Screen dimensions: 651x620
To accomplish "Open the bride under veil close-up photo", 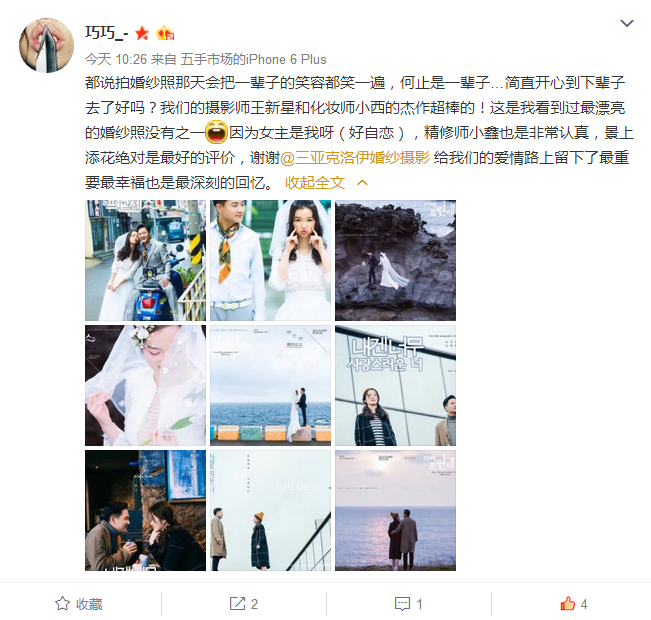I will [x=145, y=385].
